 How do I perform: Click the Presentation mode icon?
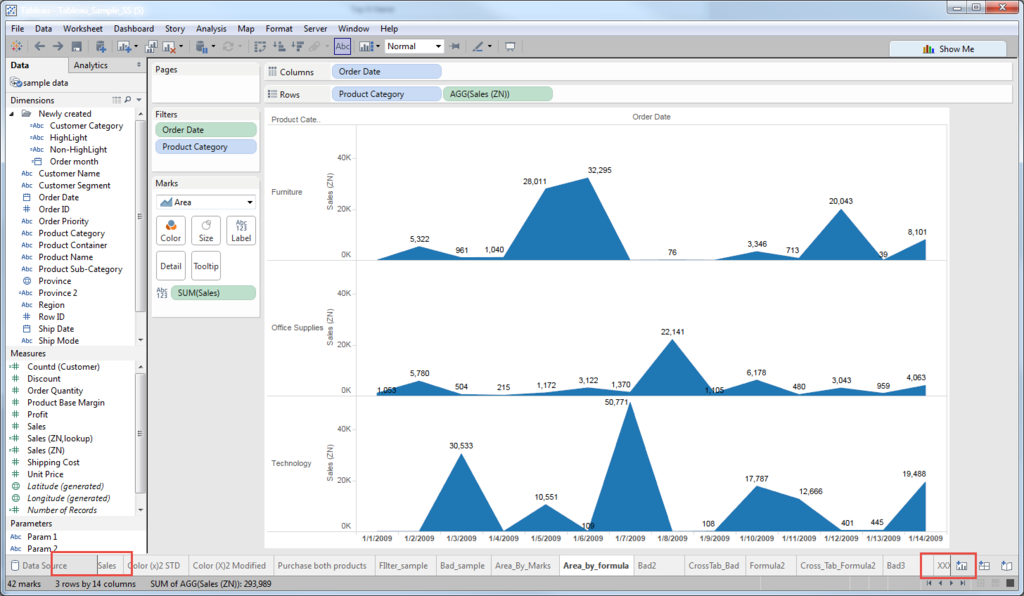click(510, 46)
